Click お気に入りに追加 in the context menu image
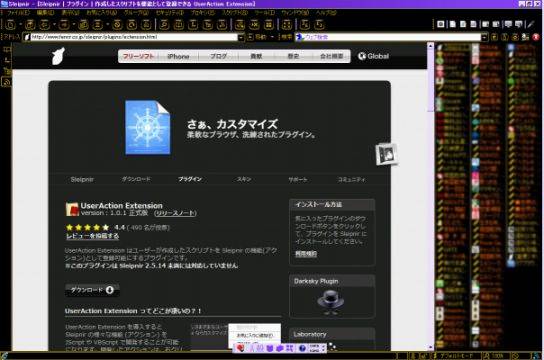 (x=255, y=335)
